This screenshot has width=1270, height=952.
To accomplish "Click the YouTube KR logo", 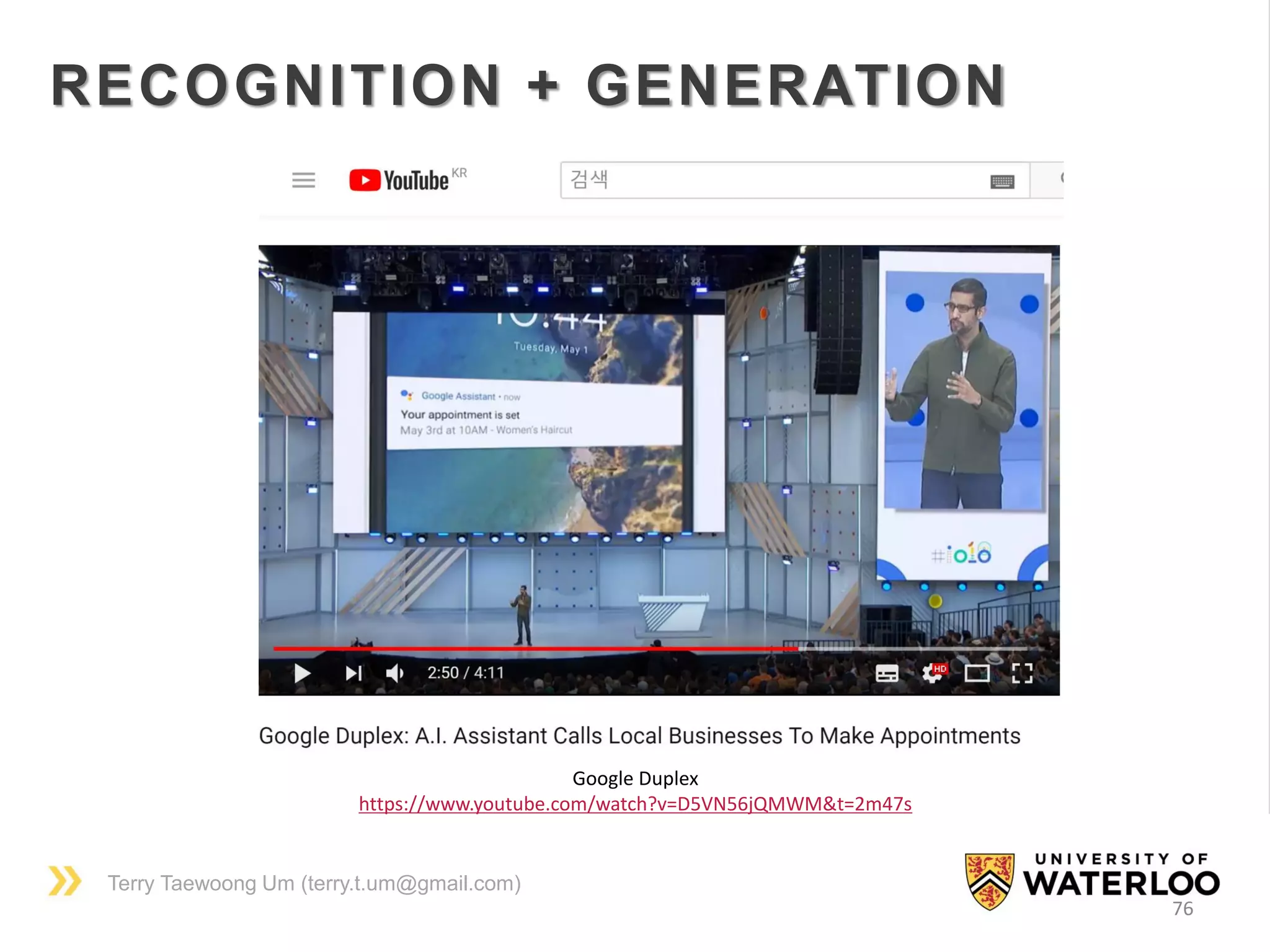I will 407,180.
